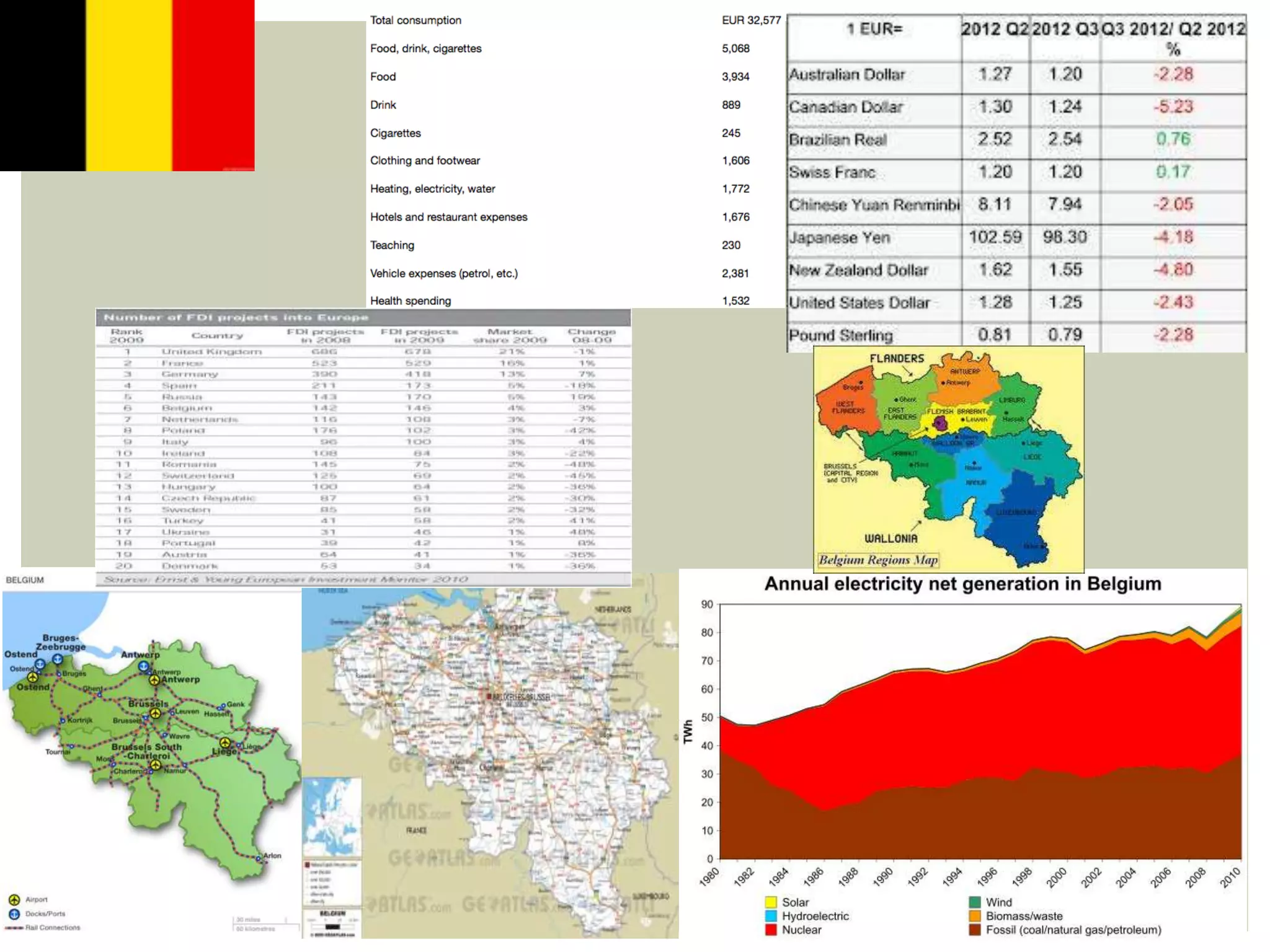1270x952 pixels.
Task: Click the FDI projects table header bar
Action: pyautogui.click(x=363, y=317)
